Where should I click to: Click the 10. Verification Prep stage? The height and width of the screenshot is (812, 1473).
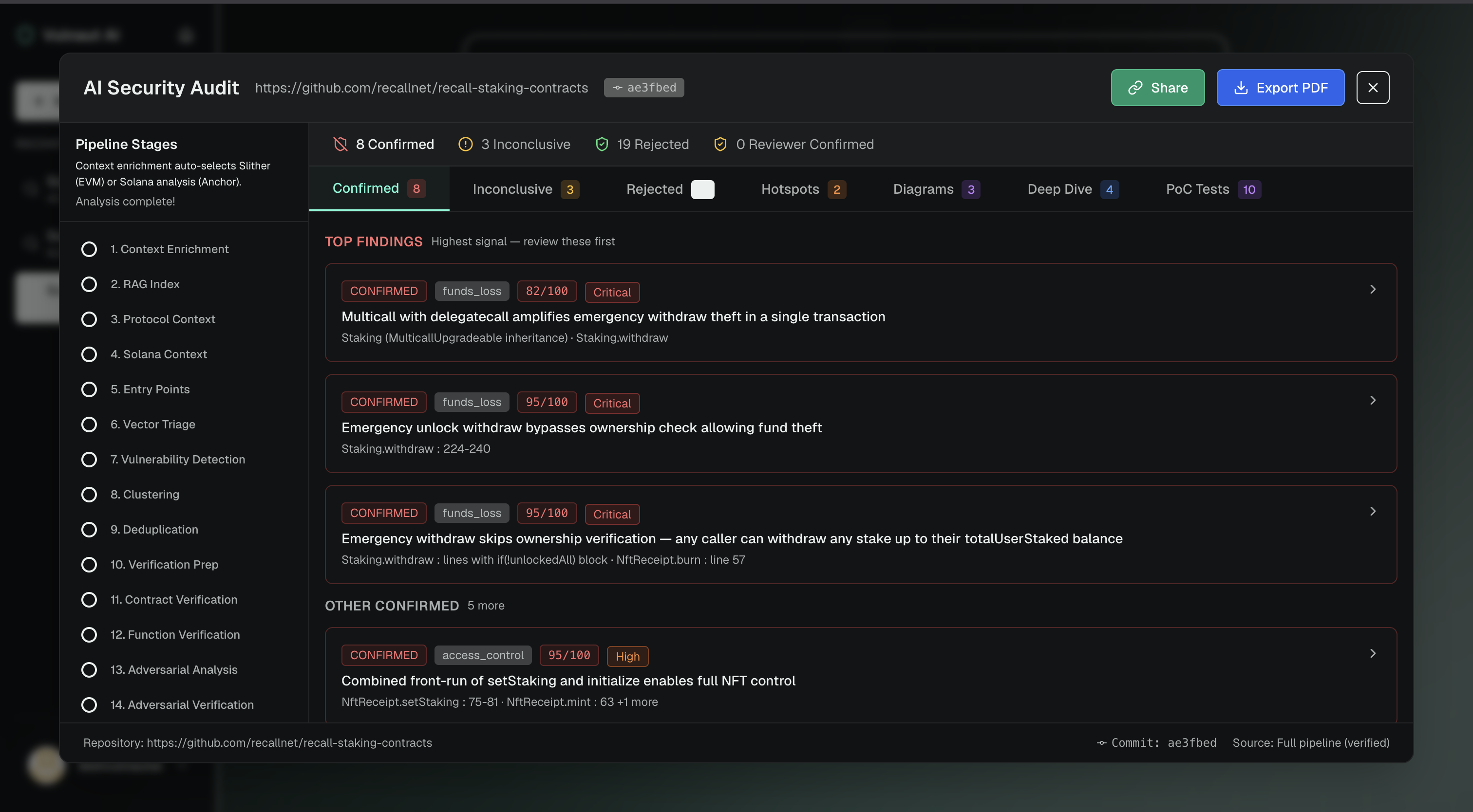click(164, 565)
